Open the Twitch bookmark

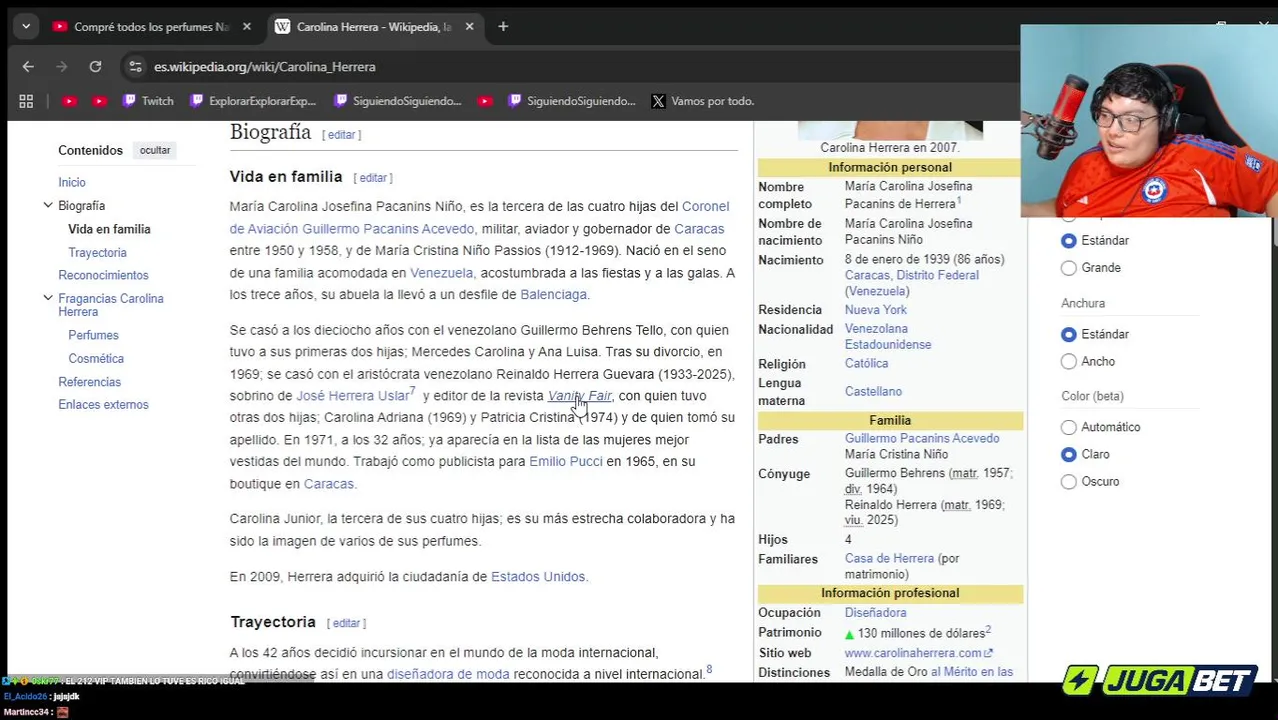pos(148,101)
